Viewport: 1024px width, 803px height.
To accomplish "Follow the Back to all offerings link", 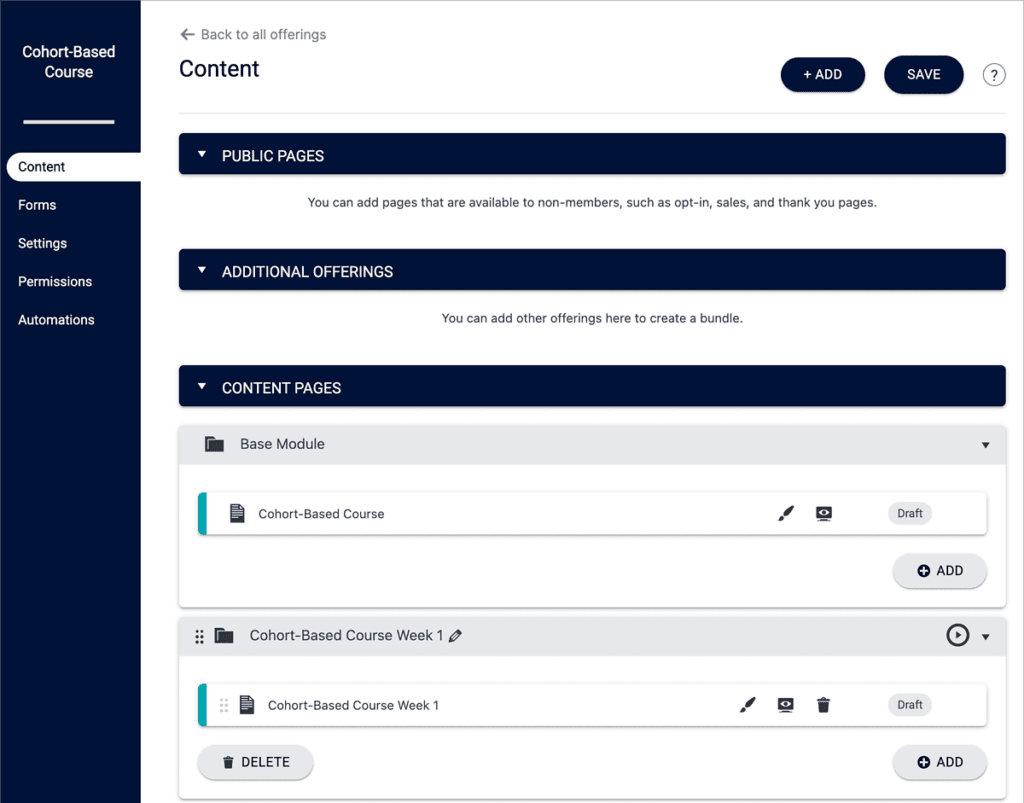I will [x=251, y=33].
